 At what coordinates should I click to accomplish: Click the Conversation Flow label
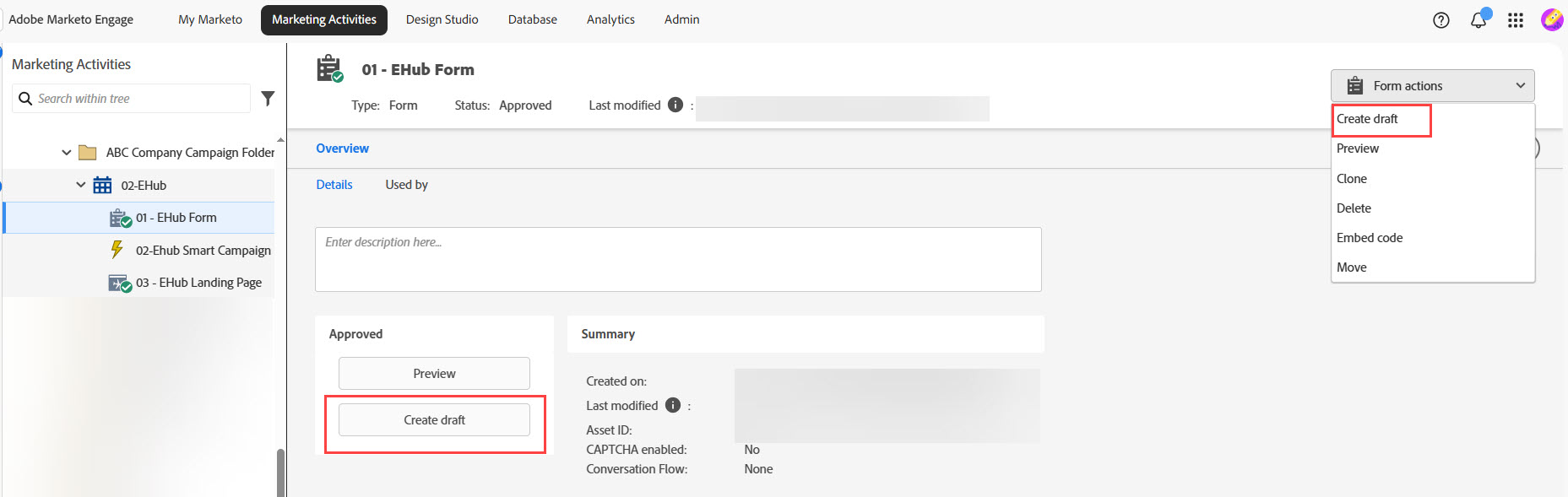(637, 469)
